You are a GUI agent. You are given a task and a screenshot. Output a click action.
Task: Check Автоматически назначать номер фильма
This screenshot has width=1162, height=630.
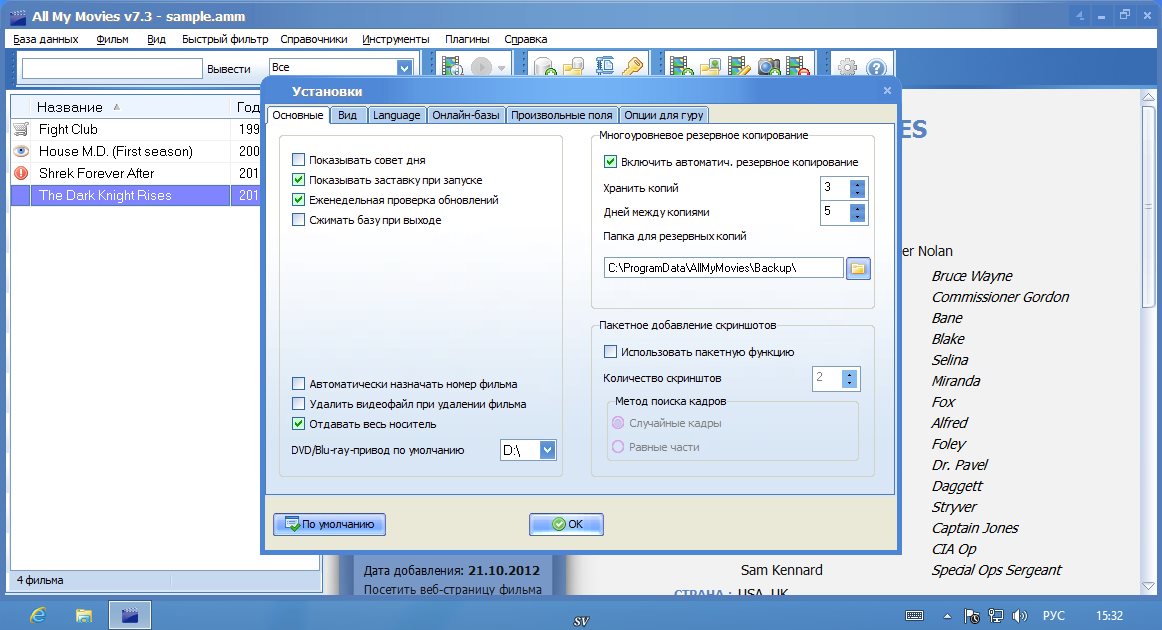tap(298, 384)
